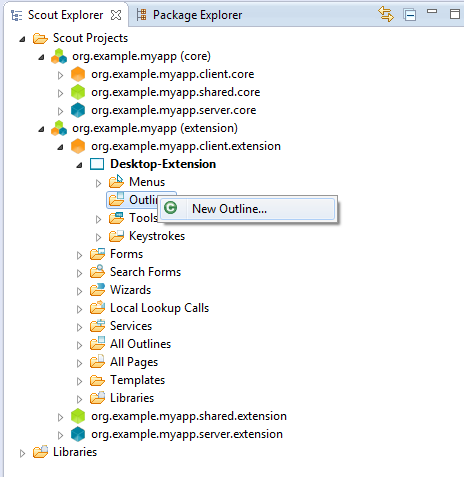Screen dimensions: 464x477
Task: Expand the bottom Libraries root node
Action: pyautogui.click(x=22, y=453)
